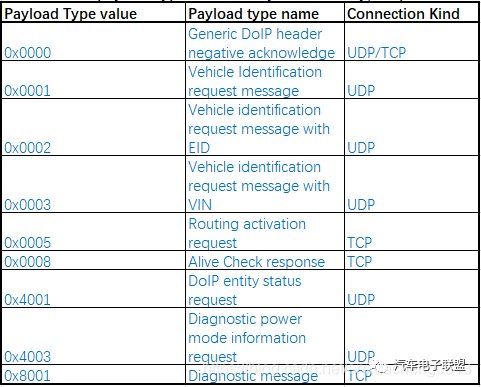This screenshot has height=387, width=481.
Task: Click the Diagnostic message cell
Action: click(265, 374)
